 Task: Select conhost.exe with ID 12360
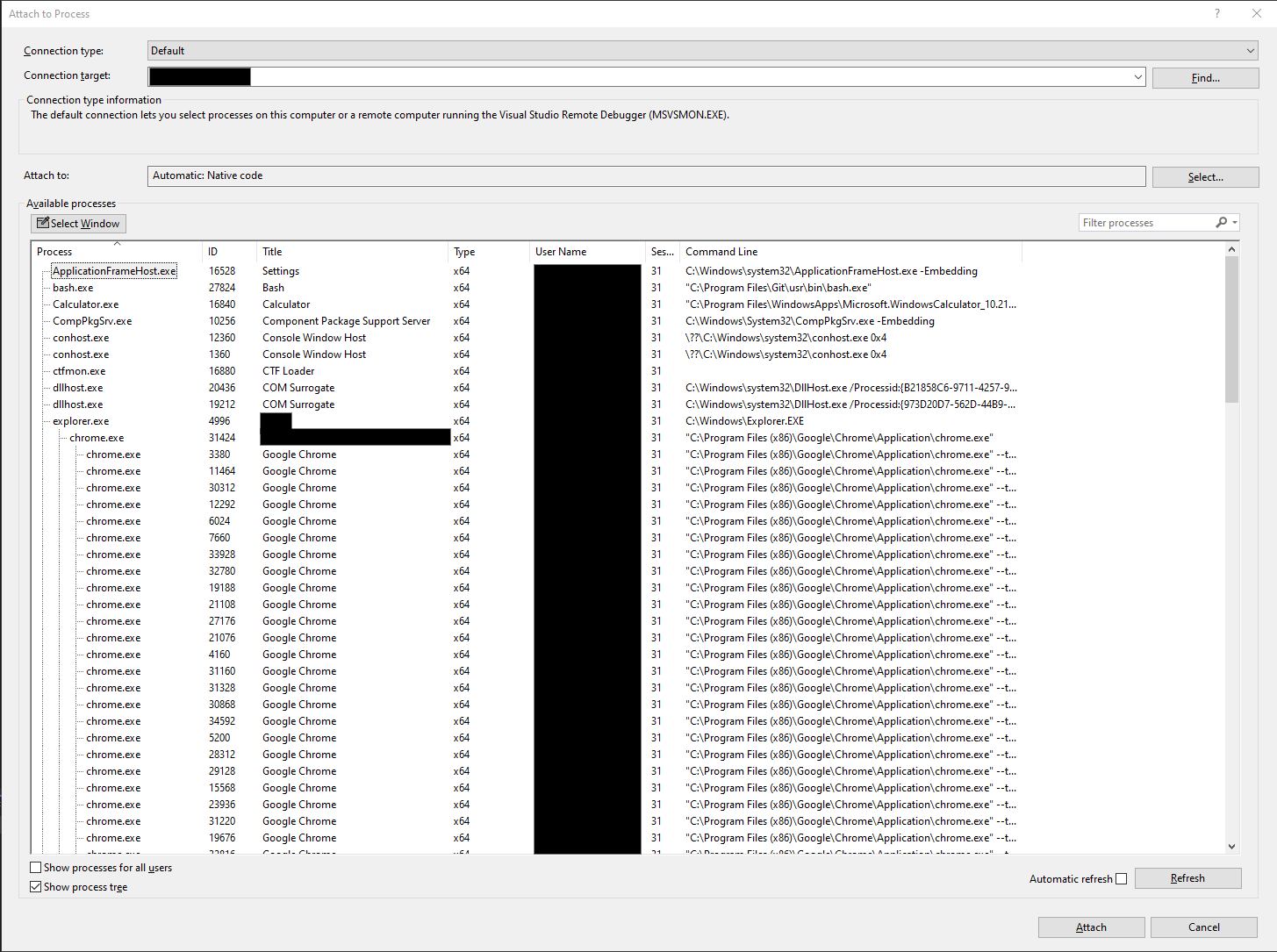click(81, 338)
